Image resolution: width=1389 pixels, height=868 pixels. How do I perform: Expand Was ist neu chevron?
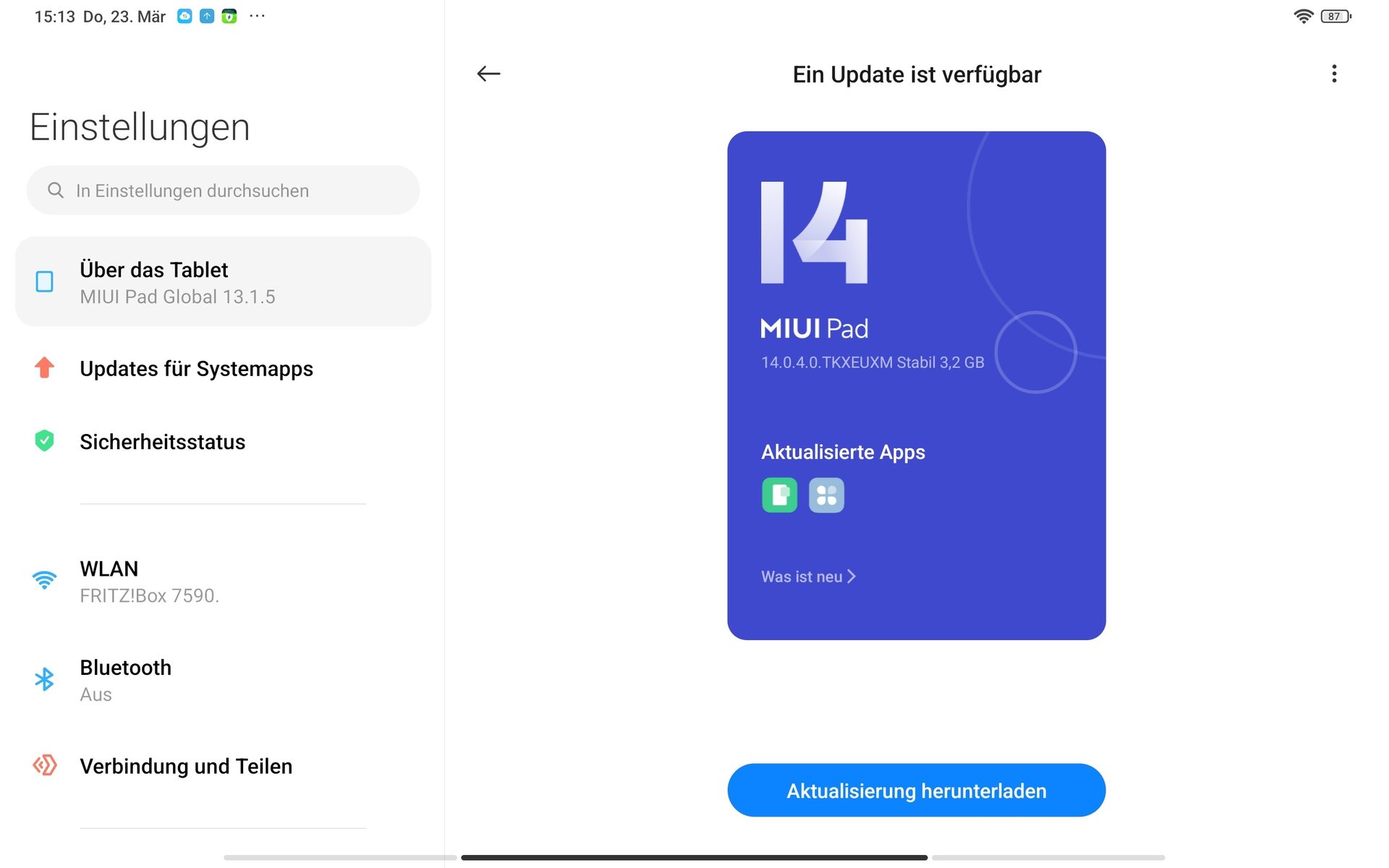[851, 576]
